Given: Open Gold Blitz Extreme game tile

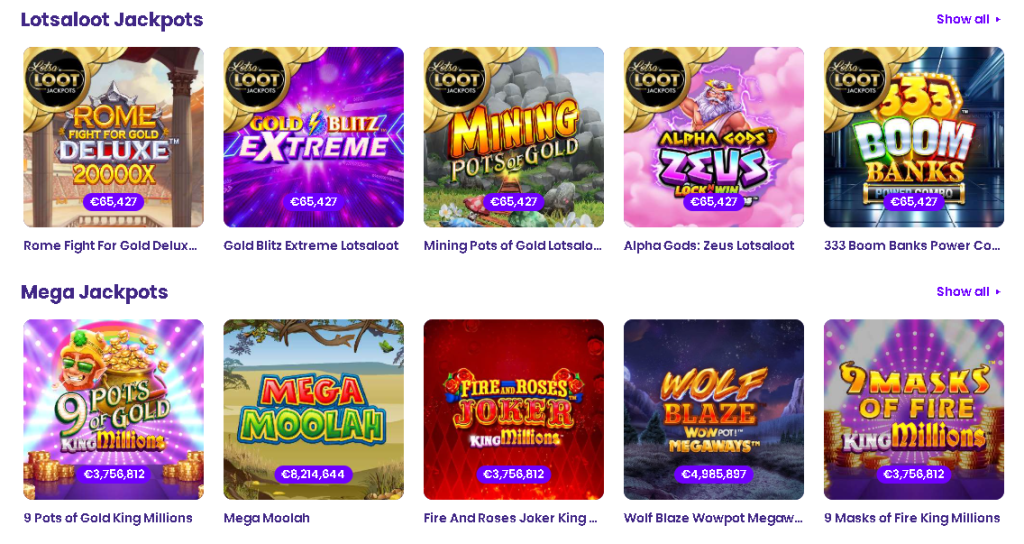Looking at the screenshot, I should 313,137.
